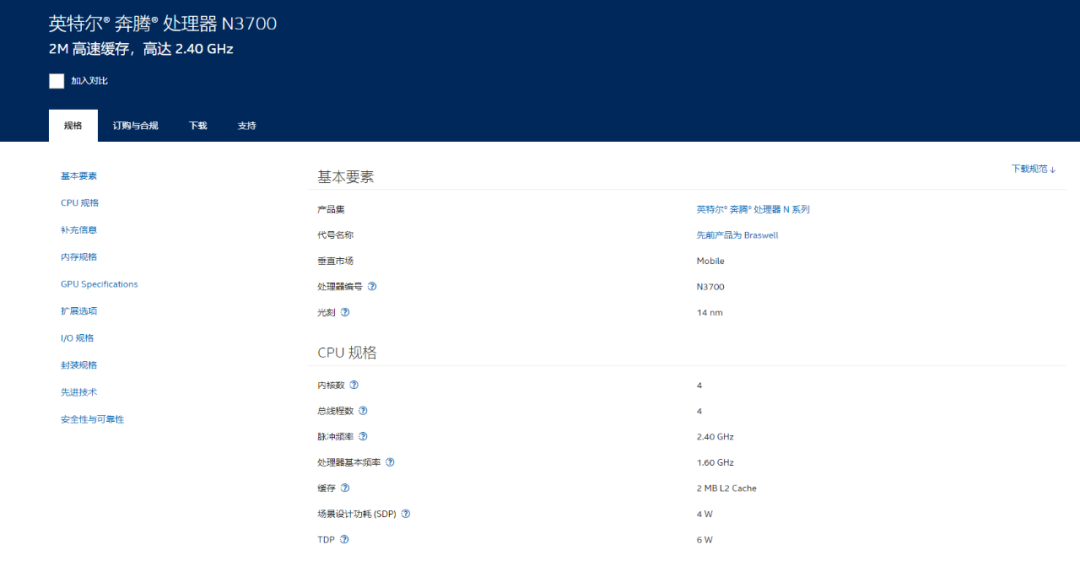The width and height of the screenshot is (1080, 561).
Task: Click help icon next to TDP
Action: tap(344, 540)
